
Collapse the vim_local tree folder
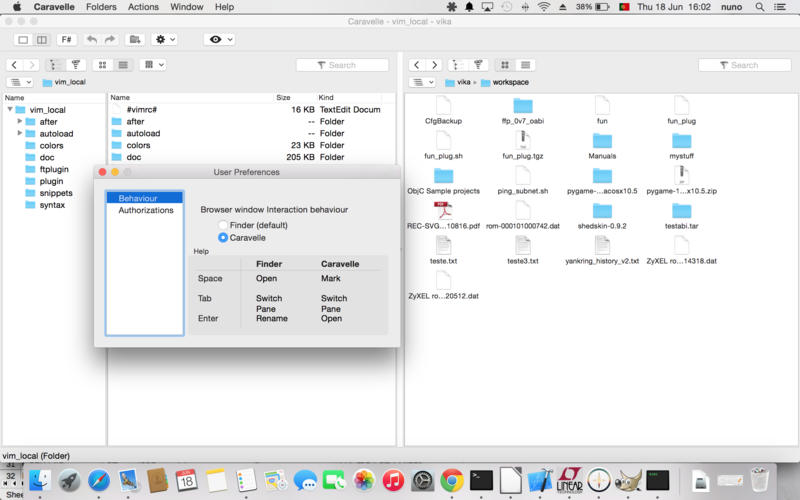9,110
